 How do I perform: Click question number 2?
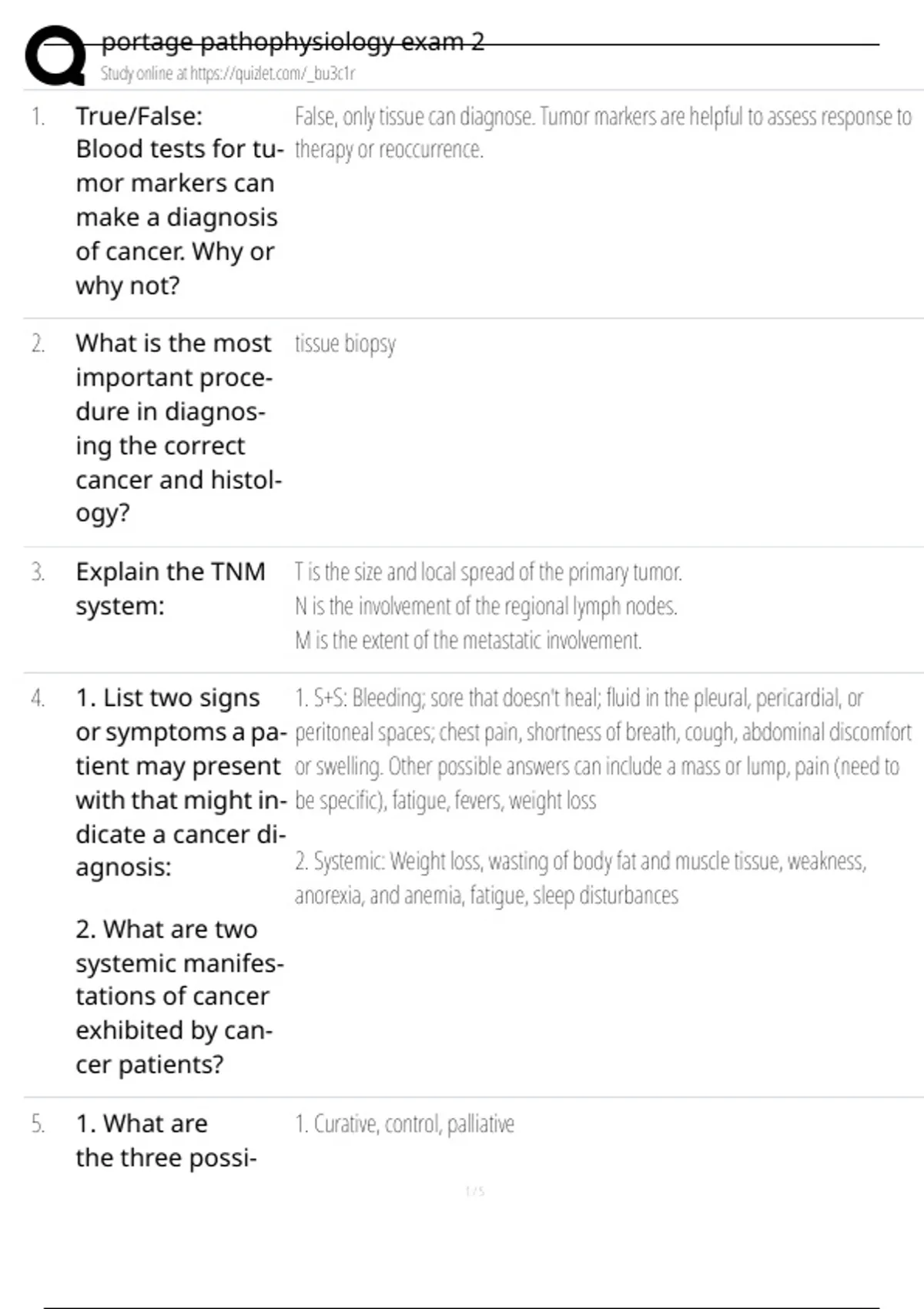pyautogui.click(x=38, y=343)
